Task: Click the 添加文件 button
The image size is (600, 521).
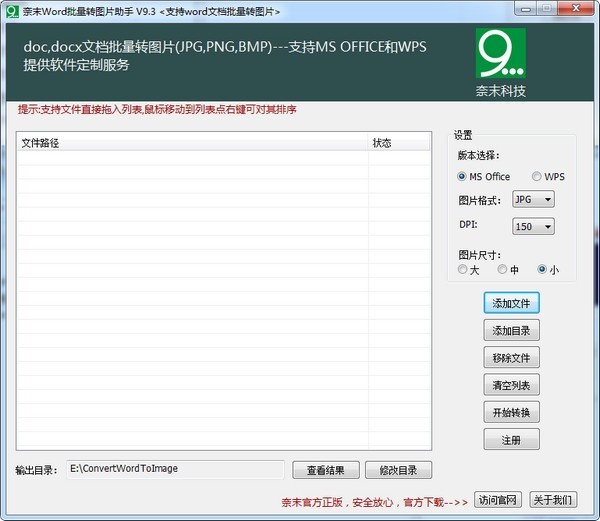Action: [x=511, y=303]
